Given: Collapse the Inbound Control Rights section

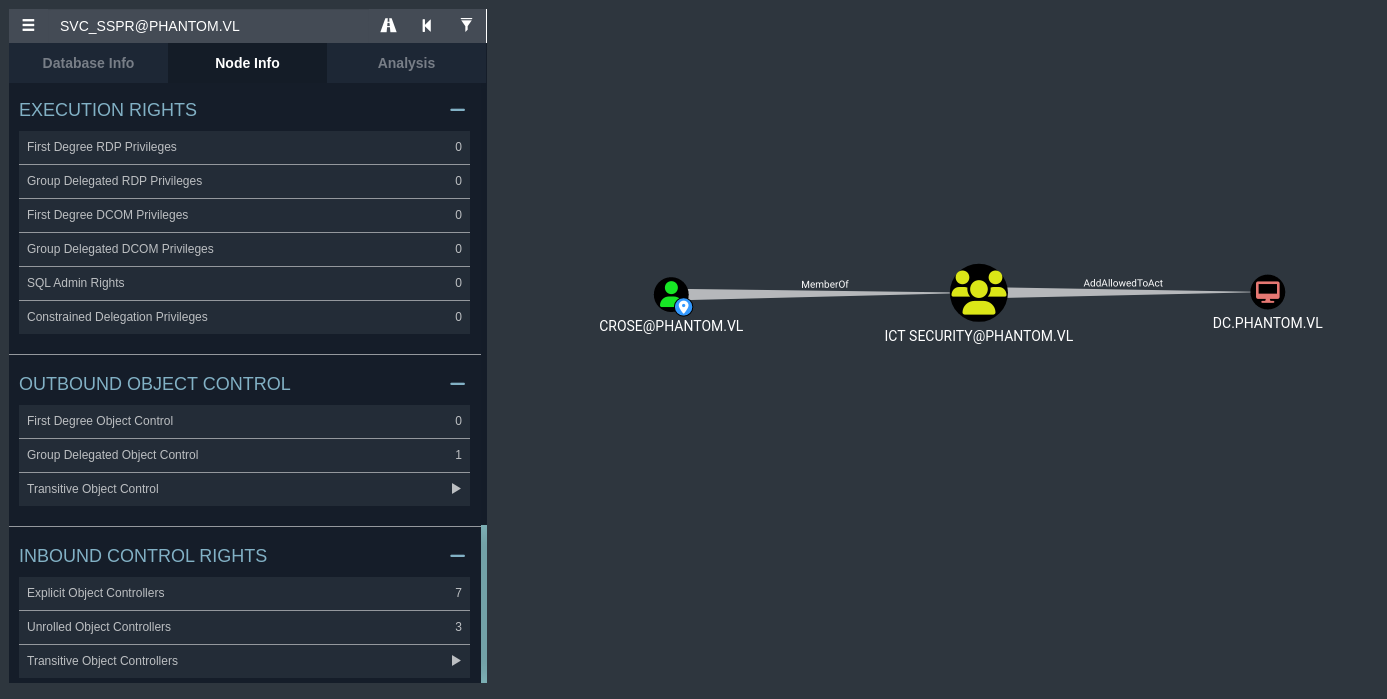Looking at the screenshot, I should tap(457, 556).
